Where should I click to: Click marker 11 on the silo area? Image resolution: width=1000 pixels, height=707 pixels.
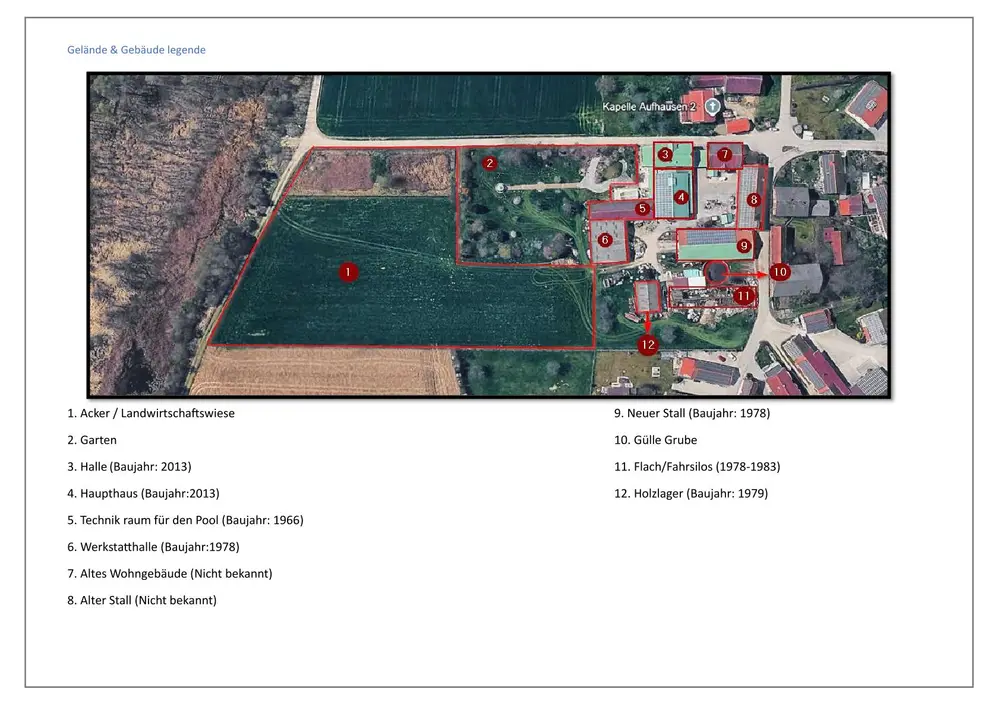coord(742,296)
